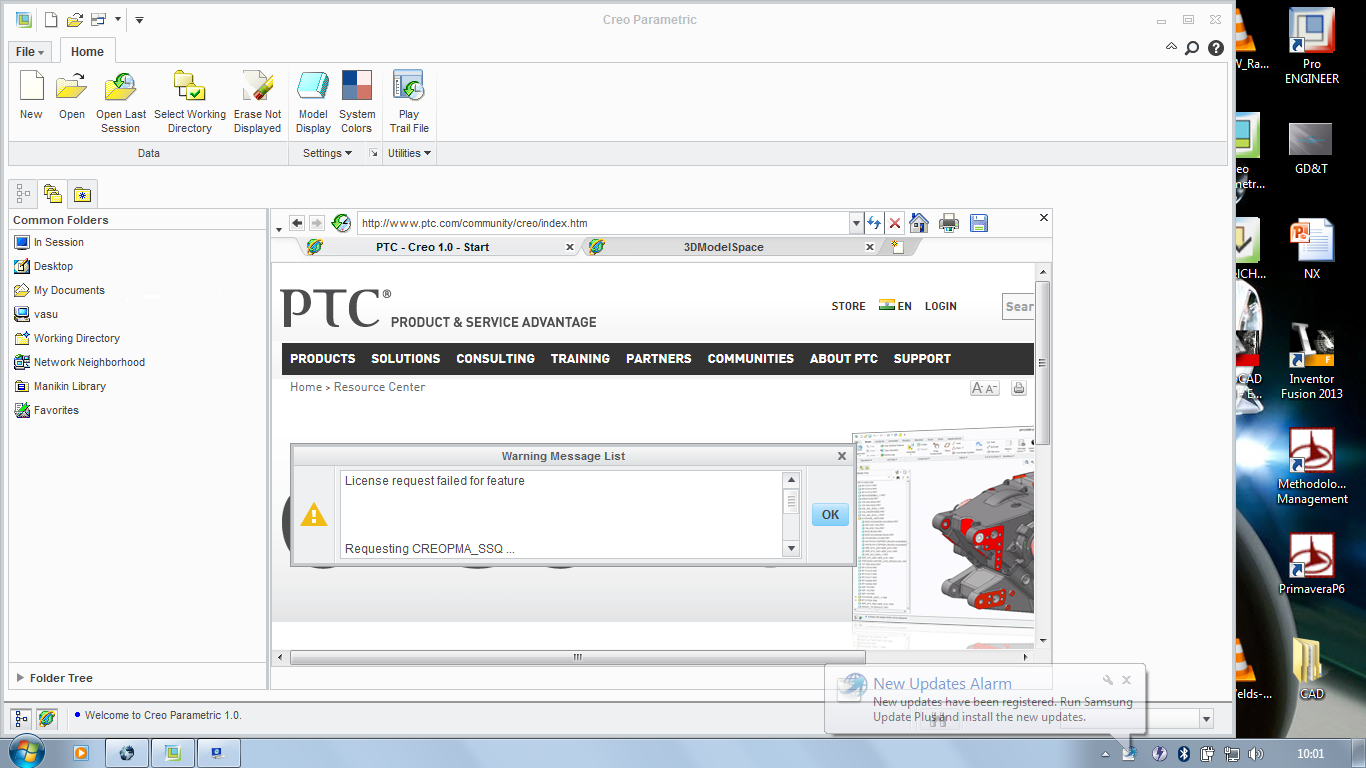Click in the URL address field
The image size is (1366, 768).
pyautogui.click(x=602, y=223)
